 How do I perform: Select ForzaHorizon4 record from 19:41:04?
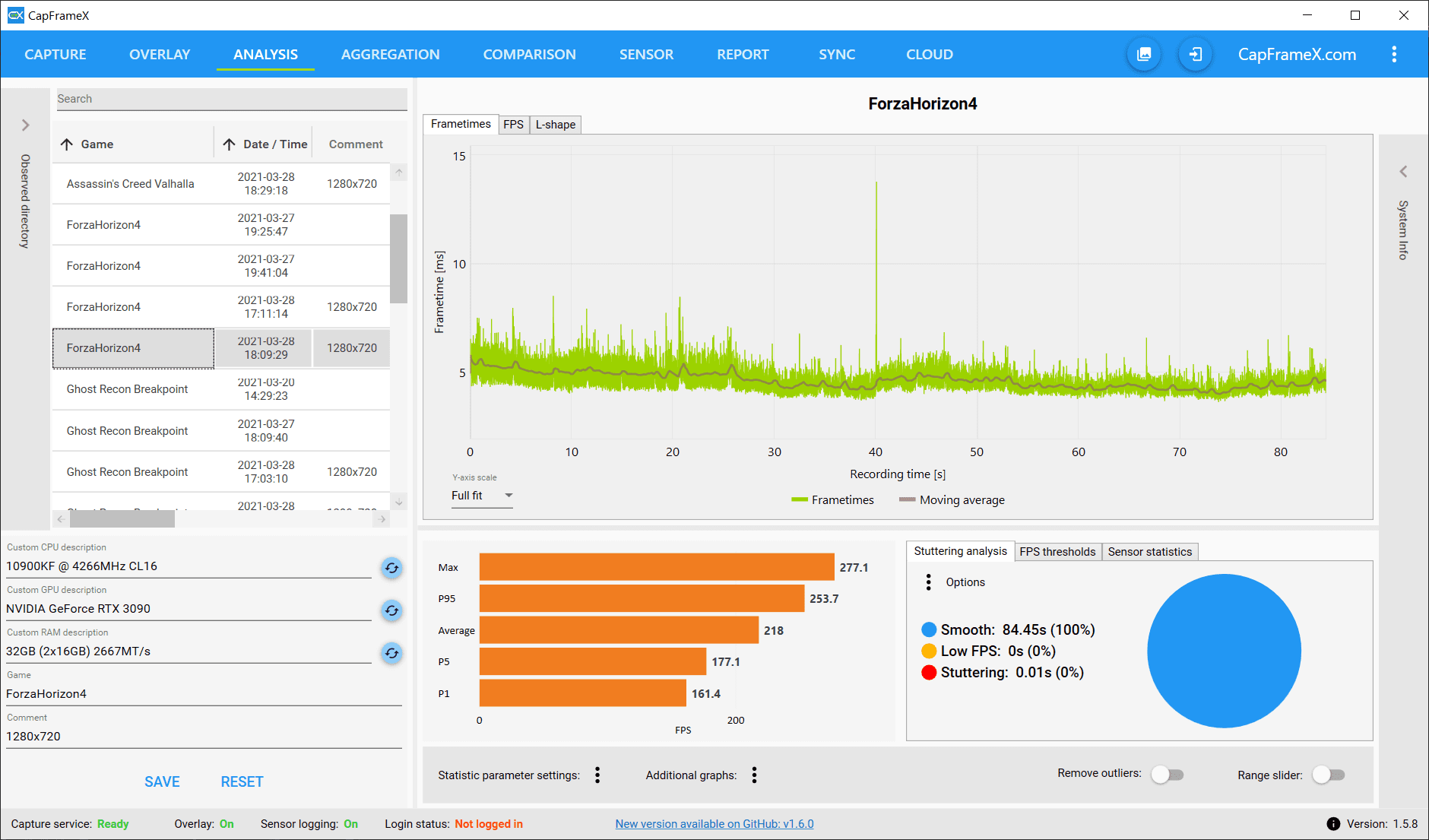[x=221, y=266]
